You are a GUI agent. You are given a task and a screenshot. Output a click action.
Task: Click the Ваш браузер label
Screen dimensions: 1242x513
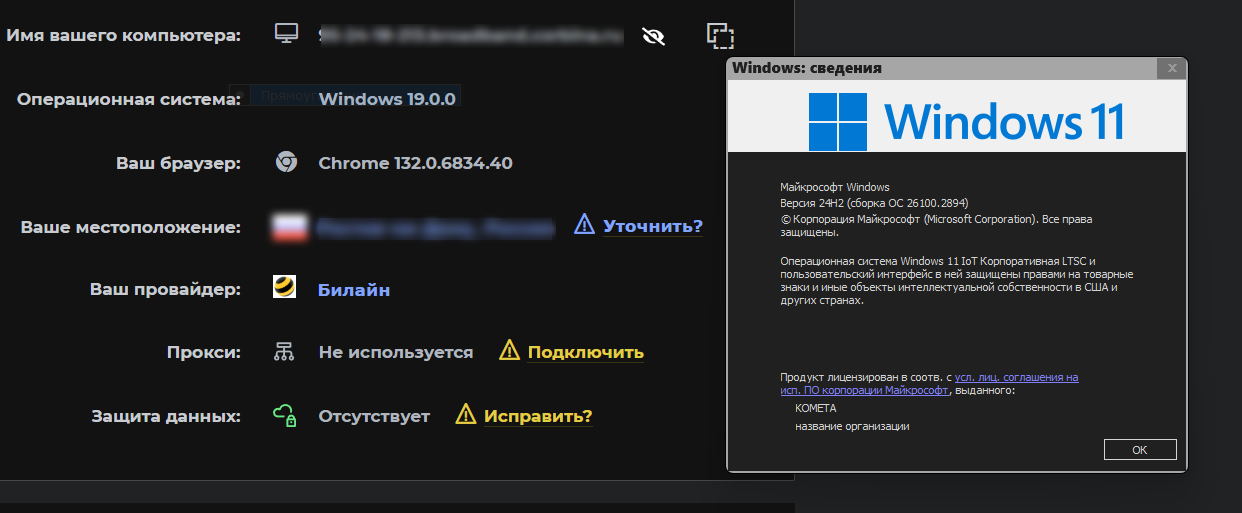pyautogui.click(x=179, y=163)
